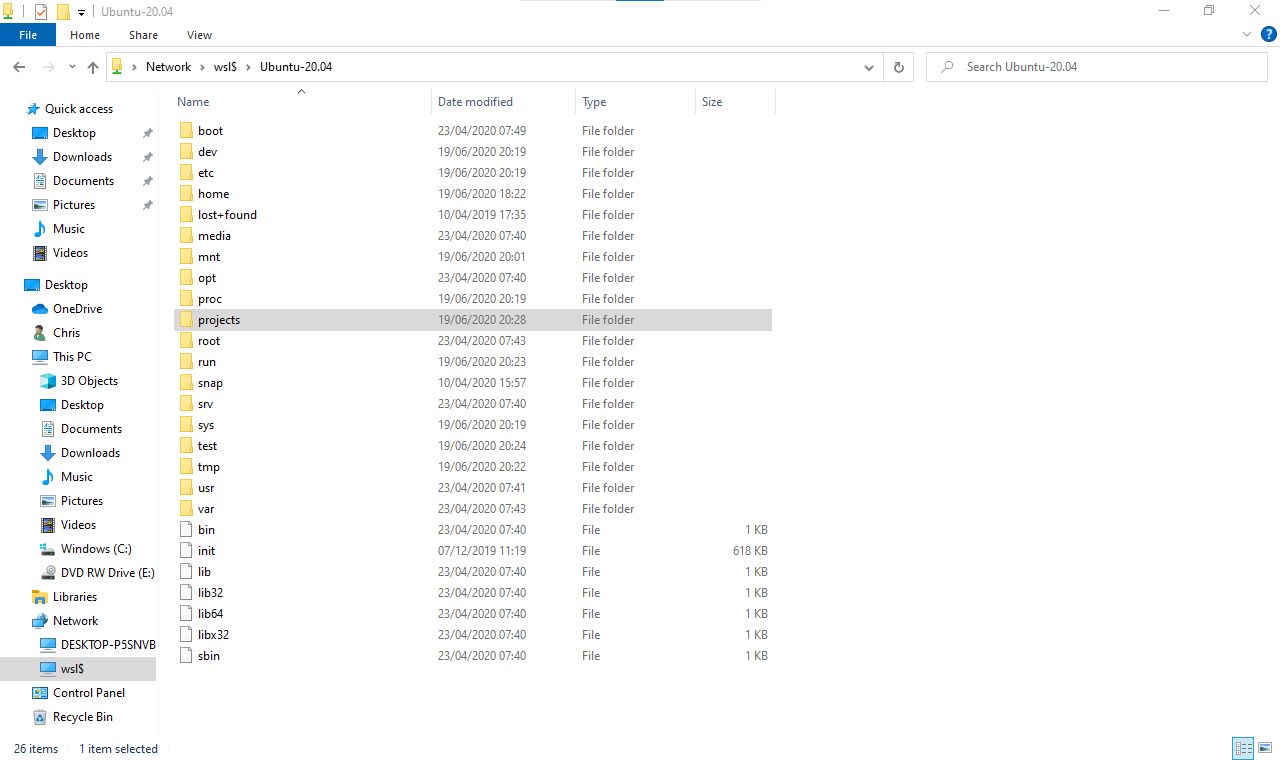Image resolution: width=1280 pixels, height=760 pixels.
Task: Go up one folder level
Action: (93, 67)
